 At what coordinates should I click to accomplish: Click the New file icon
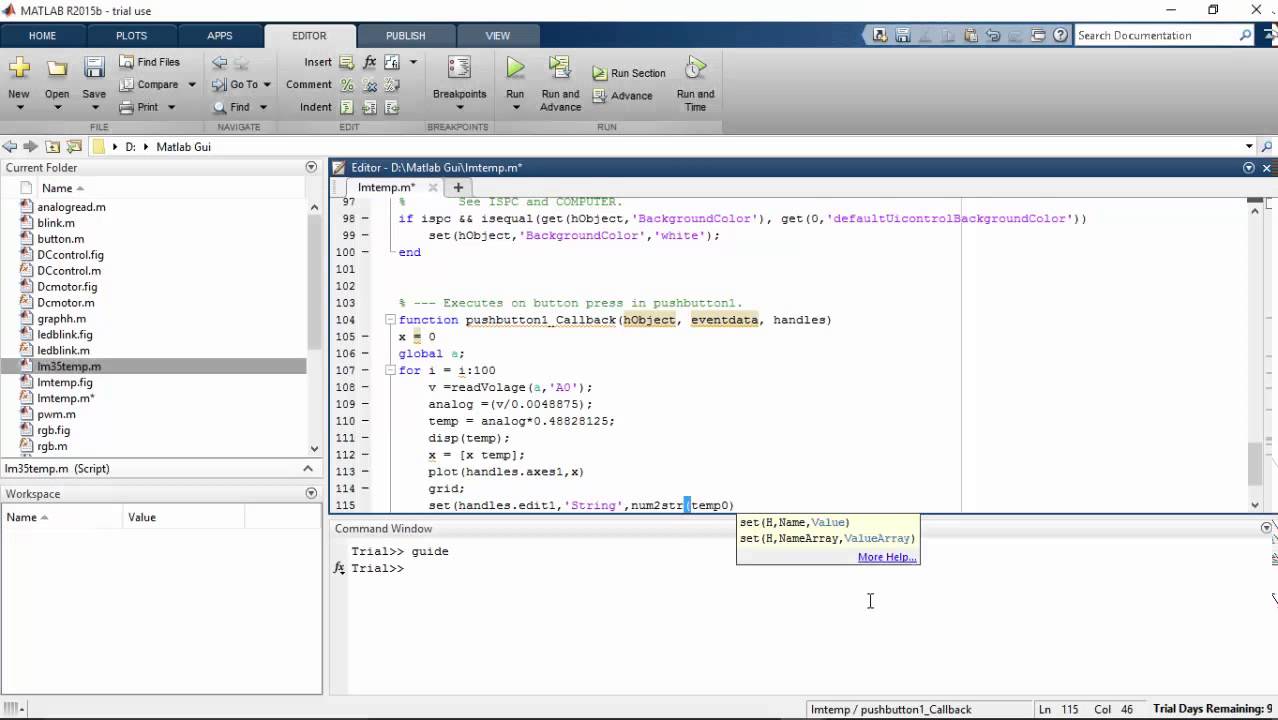click(x=19, y=68)
